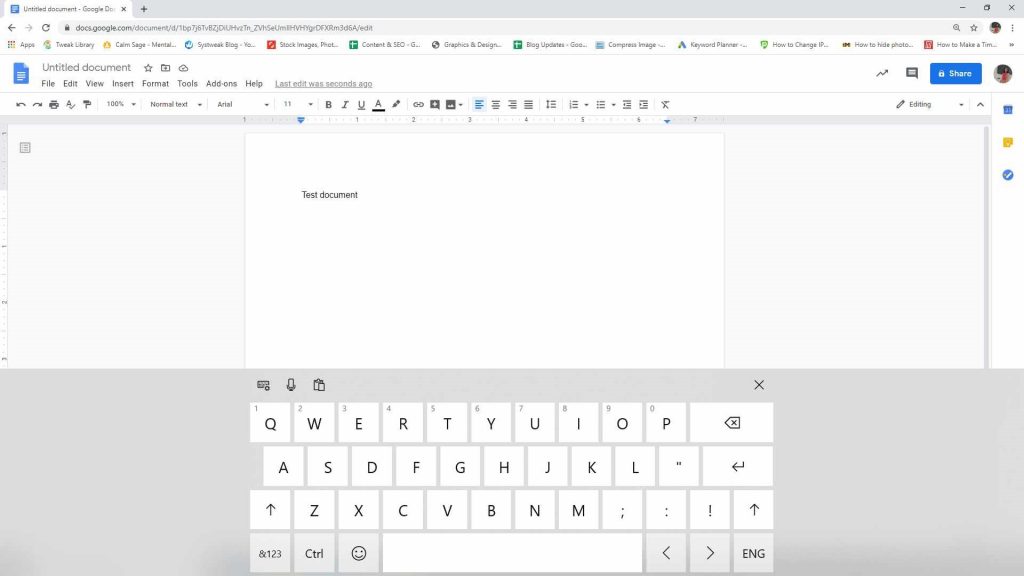The width and height of the screenshot is (1024, 576).
Task: Open Google Keep side panel icon
Action: pos(1008,142)
